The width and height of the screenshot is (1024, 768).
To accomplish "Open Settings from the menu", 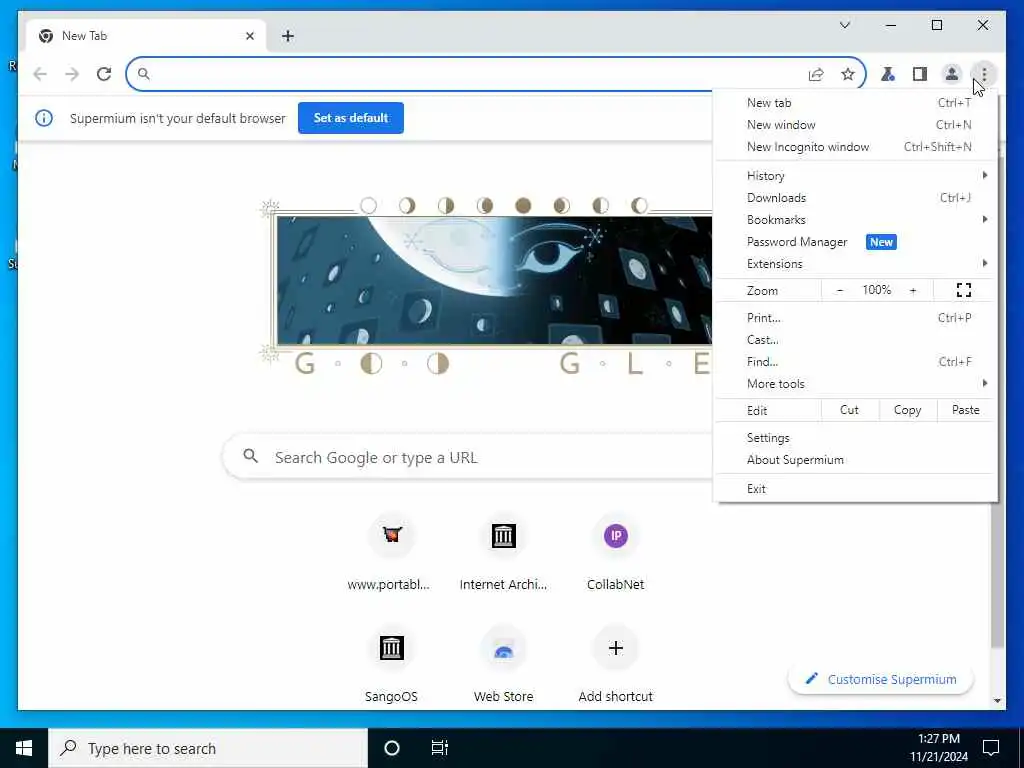I will (x=856, y=438).
